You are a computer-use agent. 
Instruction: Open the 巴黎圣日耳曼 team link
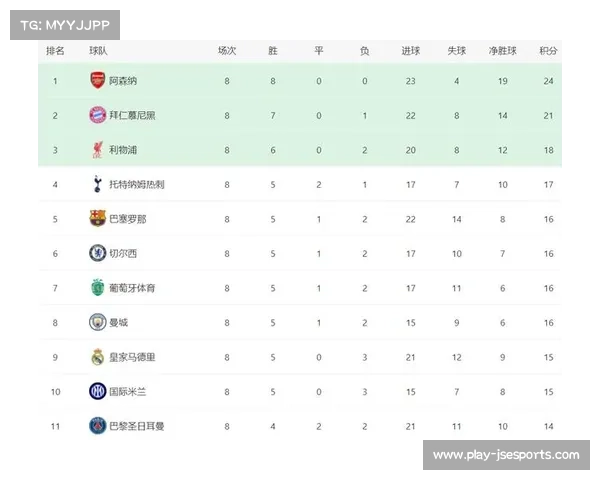pyautogui.click(x=137, y=426)
